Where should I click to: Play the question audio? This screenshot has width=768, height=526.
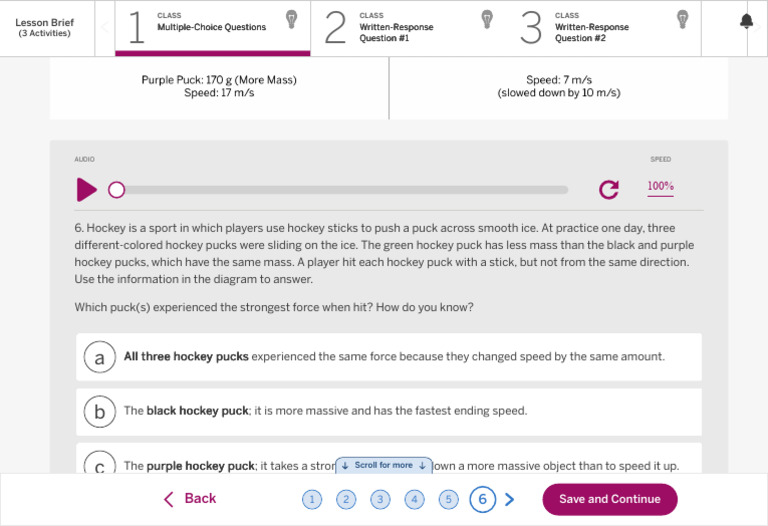(x=87, y=190)
